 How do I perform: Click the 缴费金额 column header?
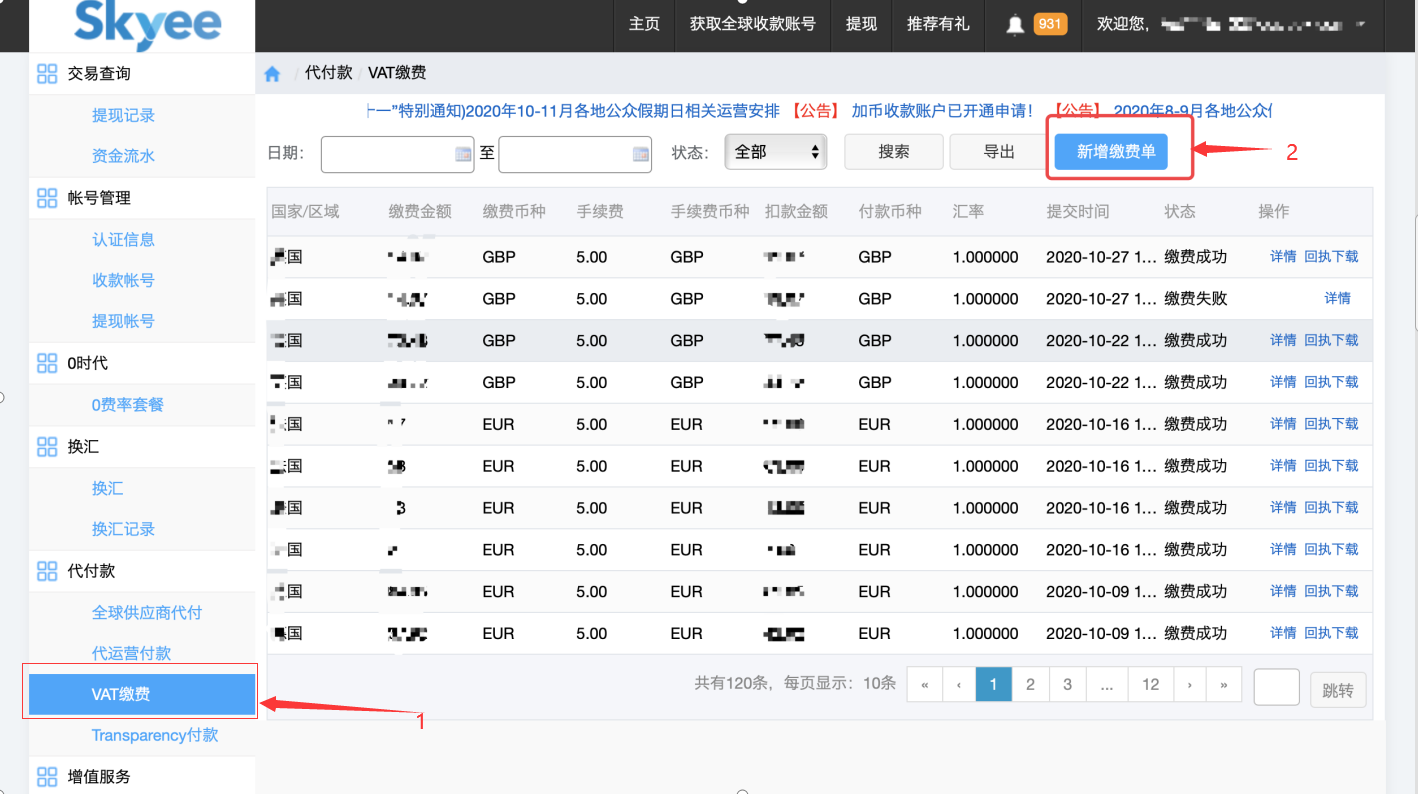[420, 211]
